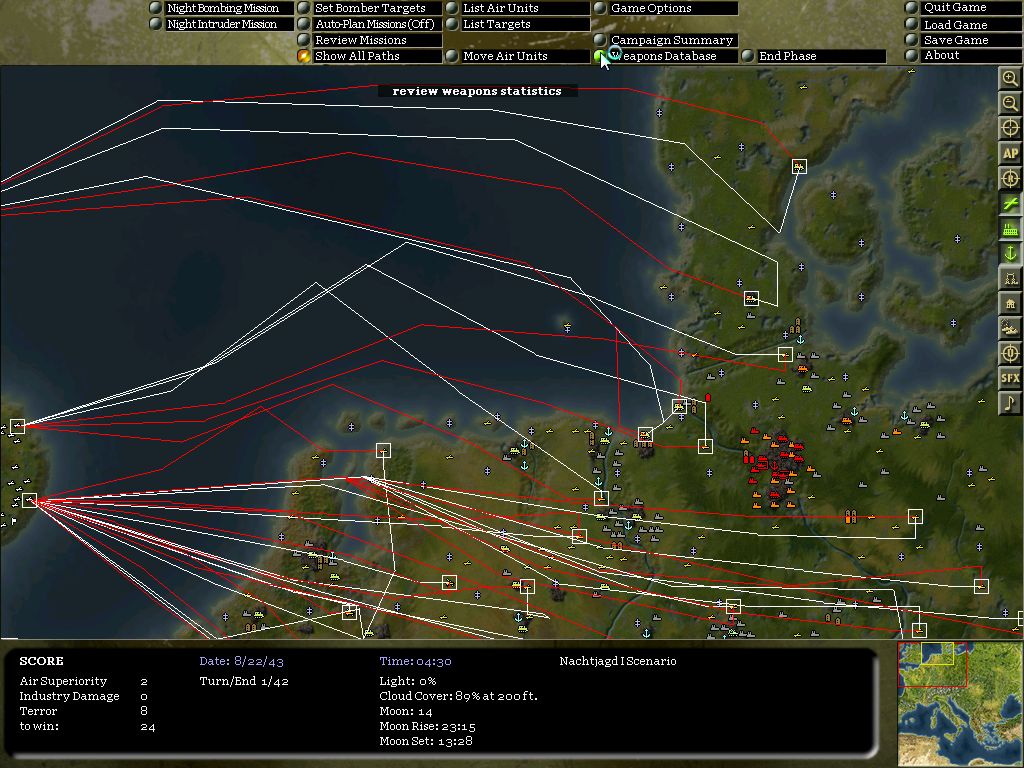1024x768 pixels.
Task: Click 'Moon Rise: 23:15' text
Action: point(427,726)
